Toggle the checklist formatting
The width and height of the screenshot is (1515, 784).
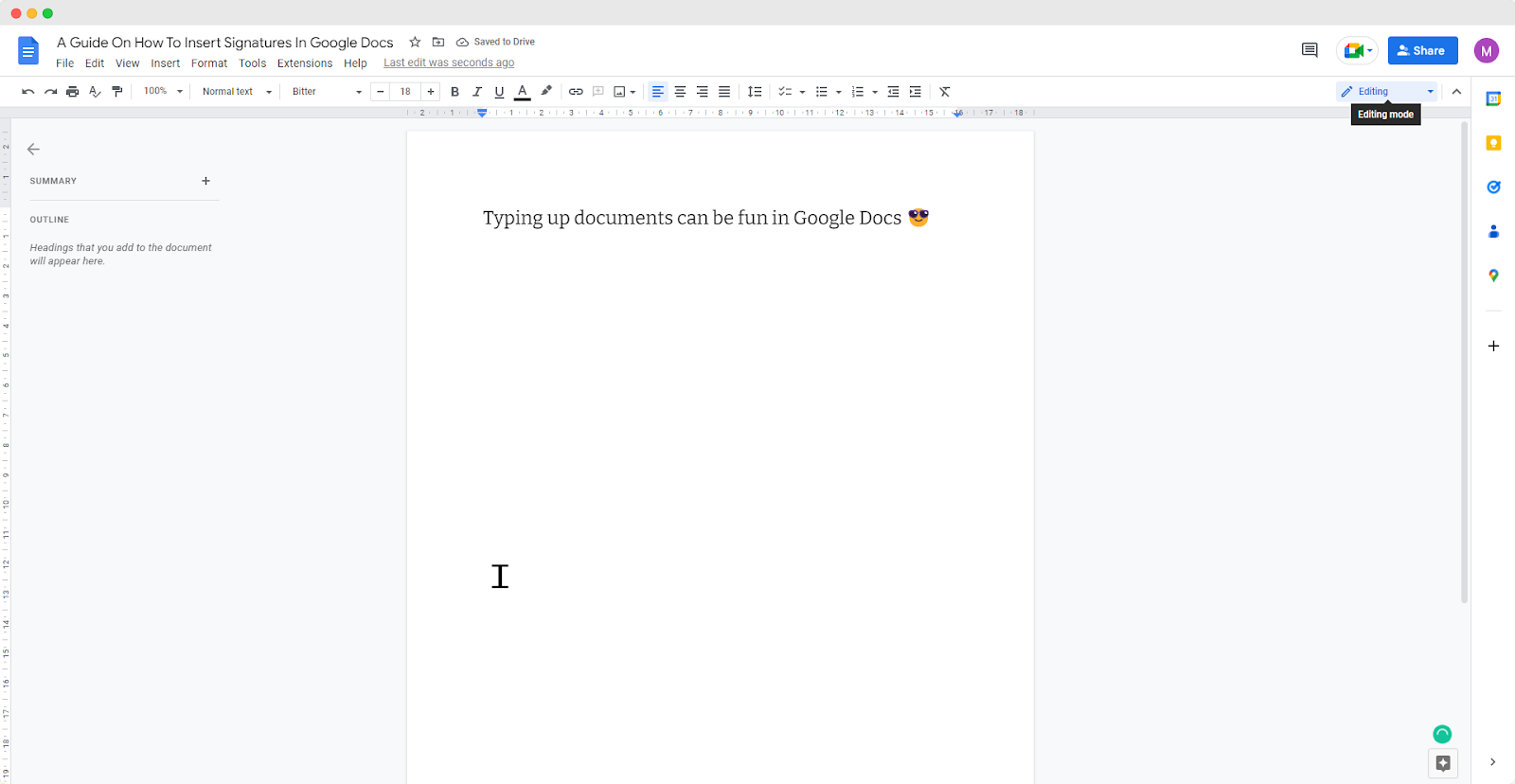(785, 92)
